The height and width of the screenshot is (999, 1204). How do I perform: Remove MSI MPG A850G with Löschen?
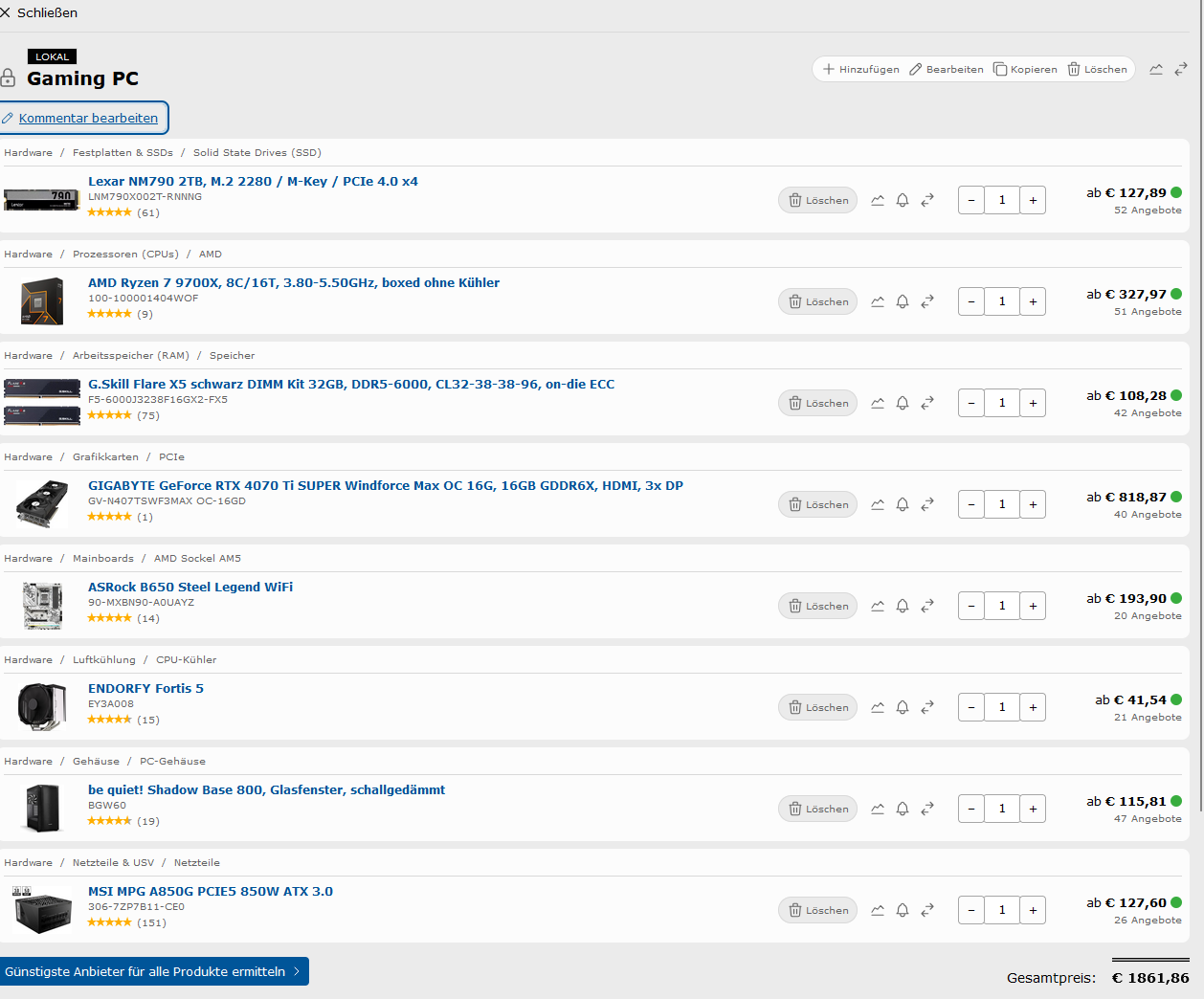click(x=818, y=910)
